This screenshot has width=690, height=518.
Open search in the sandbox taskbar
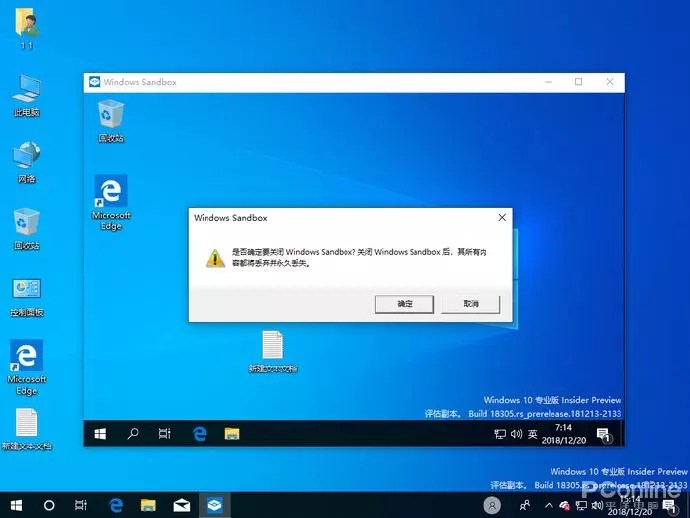(x=132, y=434)
